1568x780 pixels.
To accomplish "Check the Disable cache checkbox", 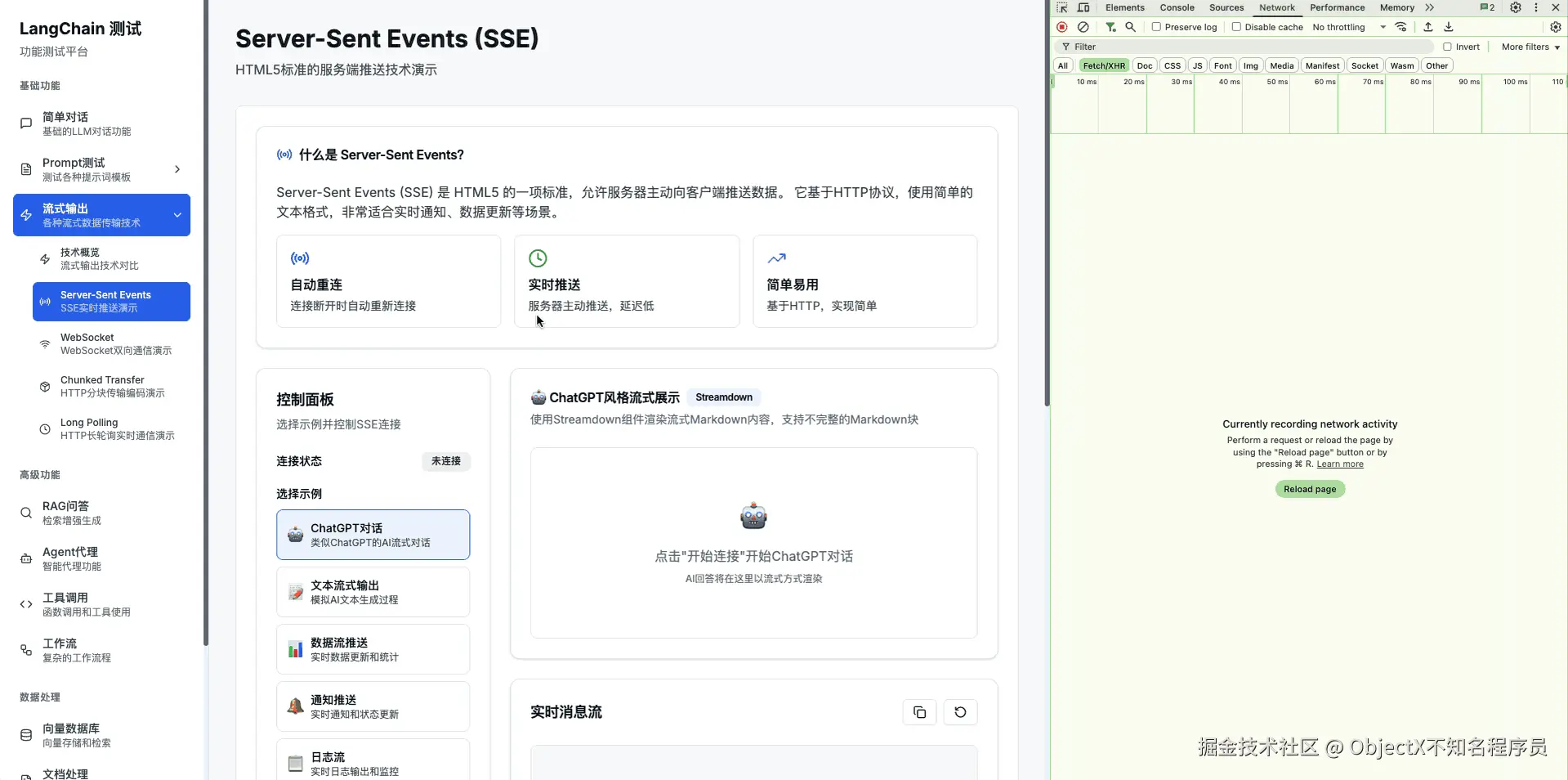I will (x=1236, y=27).
